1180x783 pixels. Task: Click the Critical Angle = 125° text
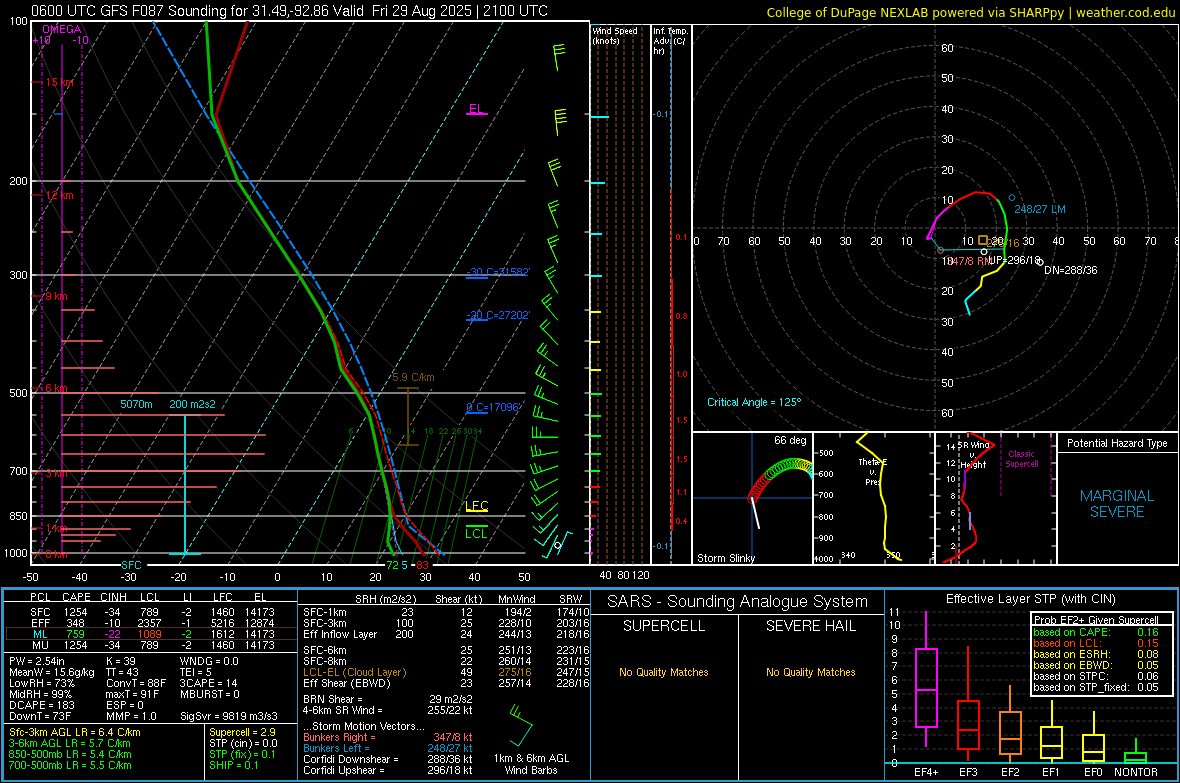[x=754, y=402]
